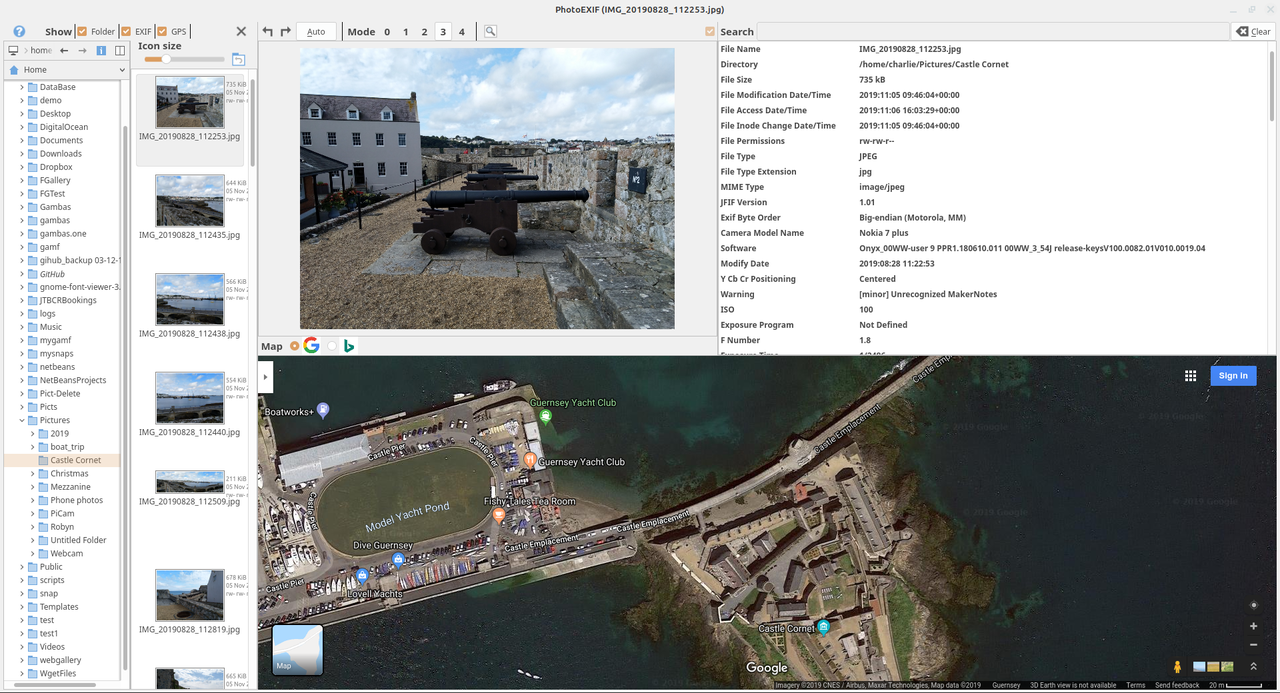Rotate image left with the curved arrow
This screenshot has height=693, width=1280.
pyautogui.click(x=267, y=32)
